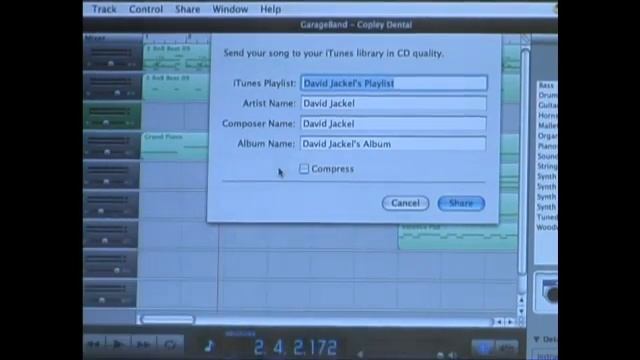This screenshot has height=360, width=640.
Task: Select Horns in the instrument list
Action: pos(547,116)
